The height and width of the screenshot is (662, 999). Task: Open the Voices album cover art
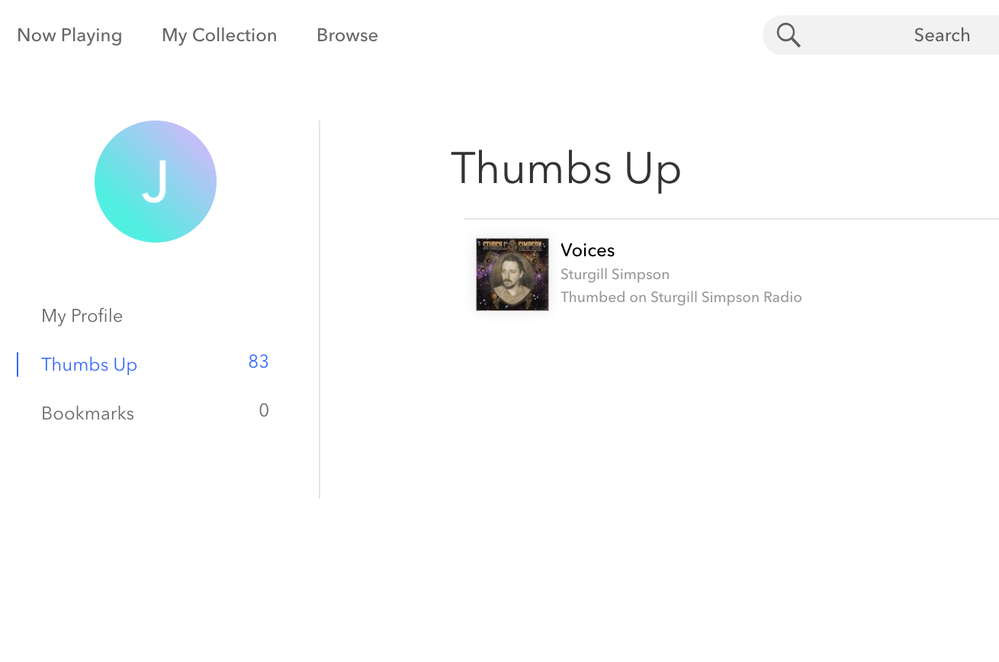point(512,274)
